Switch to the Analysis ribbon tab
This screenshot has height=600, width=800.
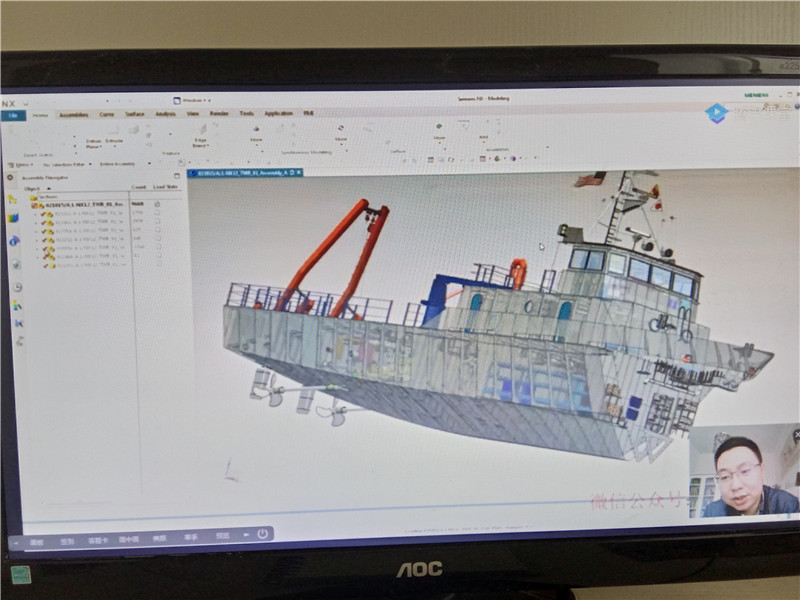[165, 114]
